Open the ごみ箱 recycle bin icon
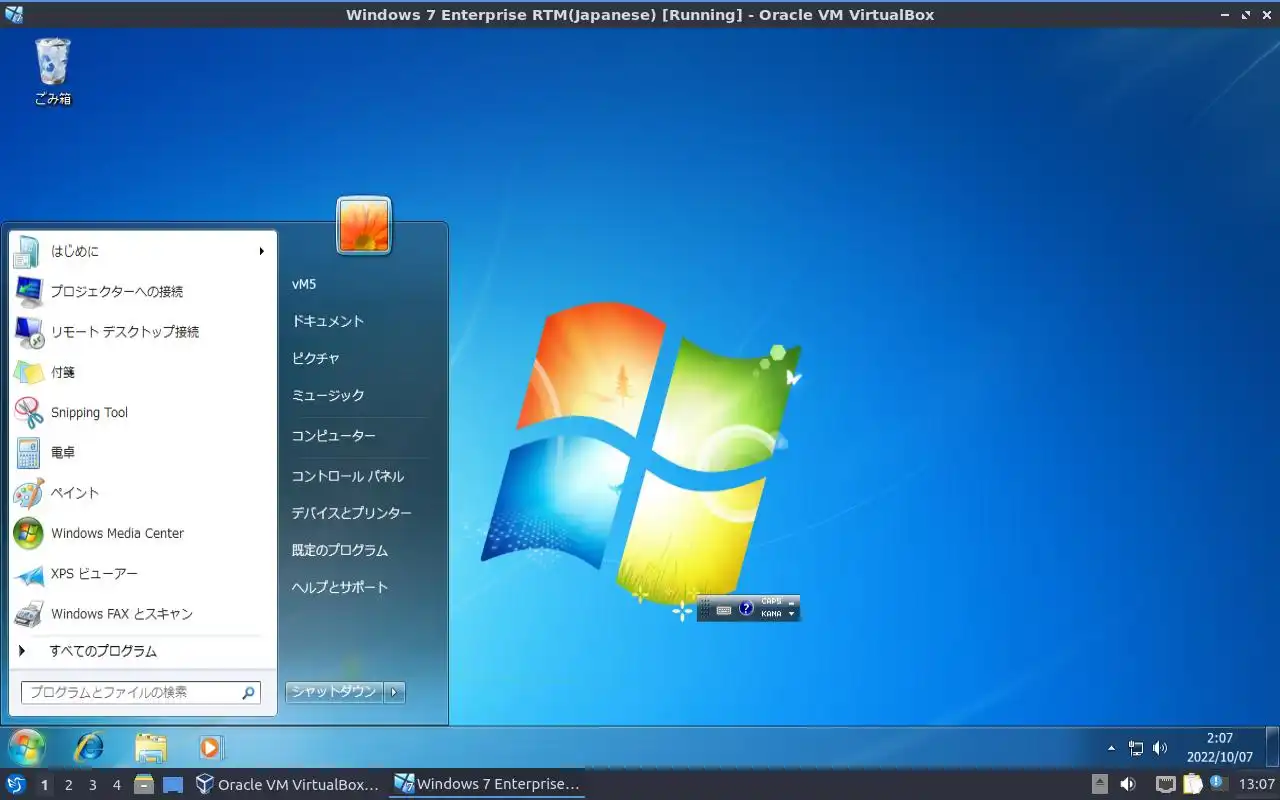The height and width of the screenshot is (800, 1280). coord(53,72)
